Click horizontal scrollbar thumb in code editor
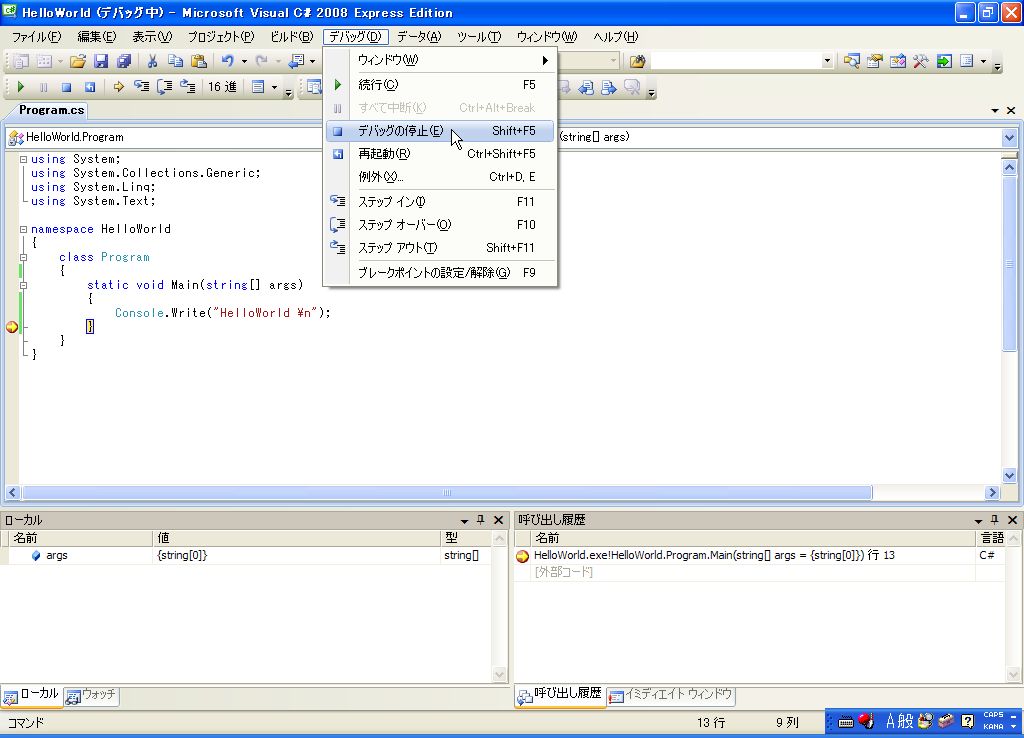This screenshot has height=738, width=1024. pyautogui.click(x=447, y=492)
